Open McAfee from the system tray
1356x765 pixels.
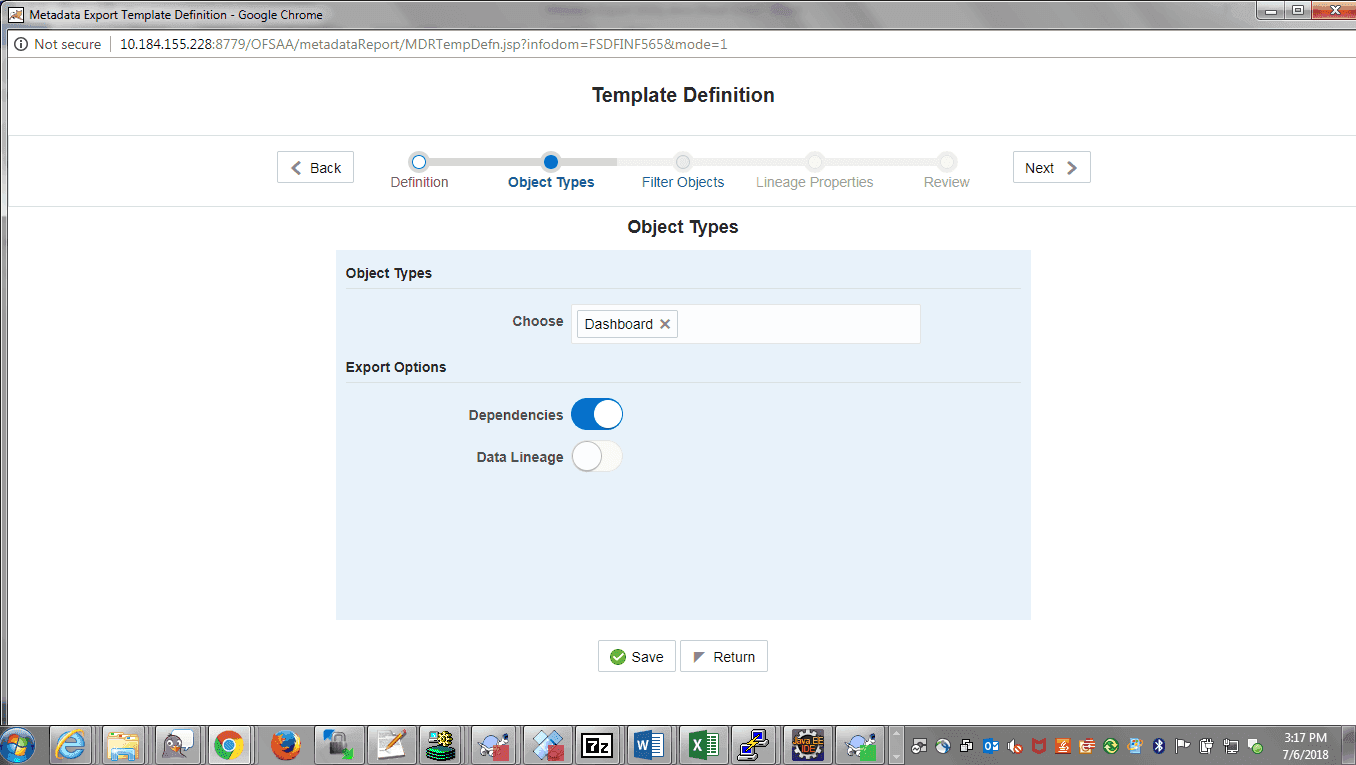click(1038, 746)
